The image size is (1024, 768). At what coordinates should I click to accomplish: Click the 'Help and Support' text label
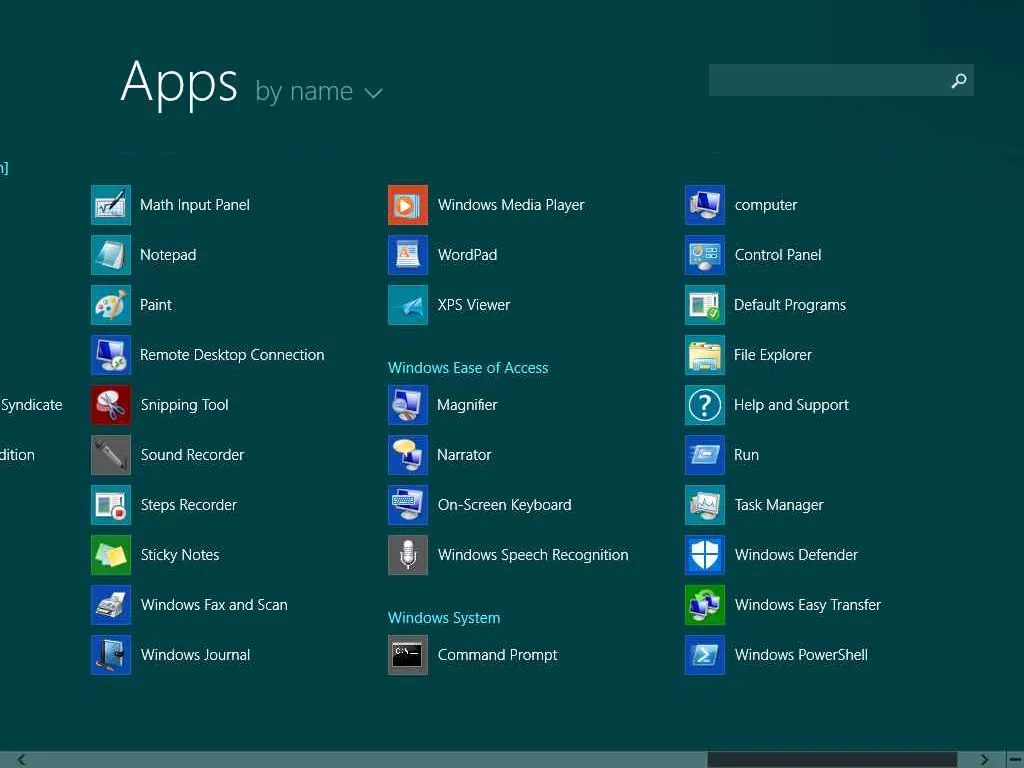[x=792, y=405]
